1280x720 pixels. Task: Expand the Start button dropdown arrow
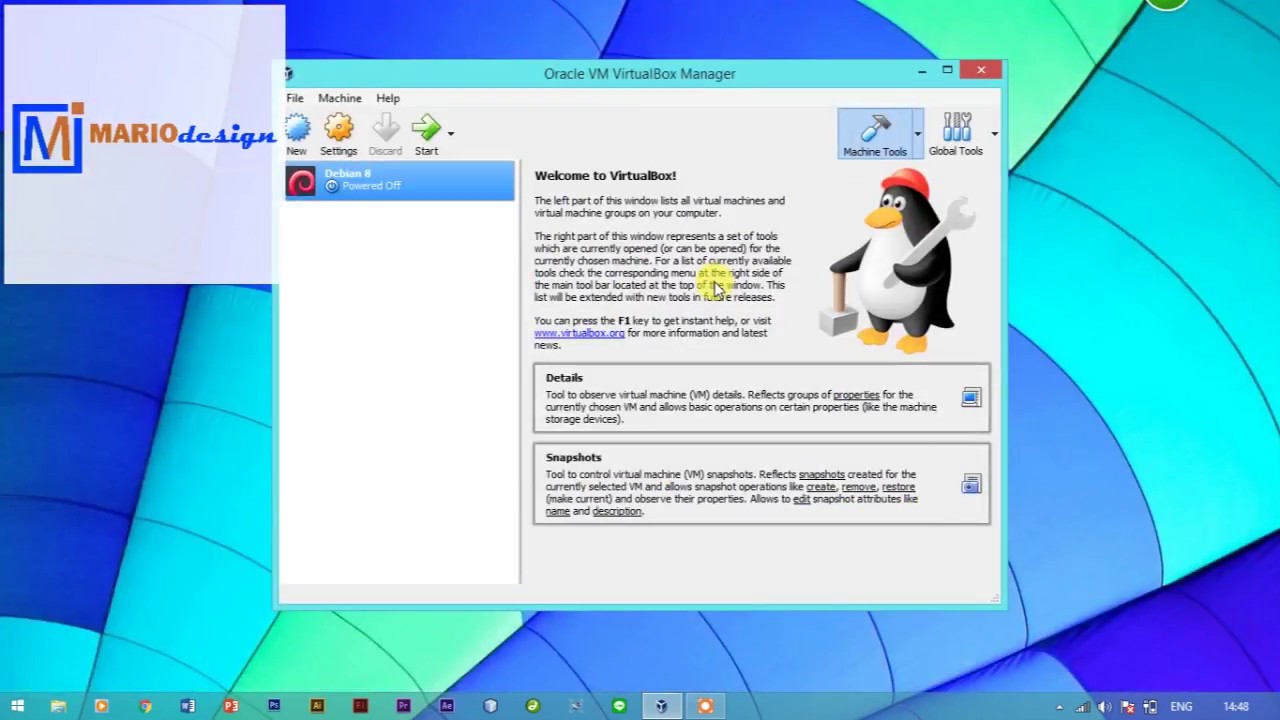[x=450, y=133]
